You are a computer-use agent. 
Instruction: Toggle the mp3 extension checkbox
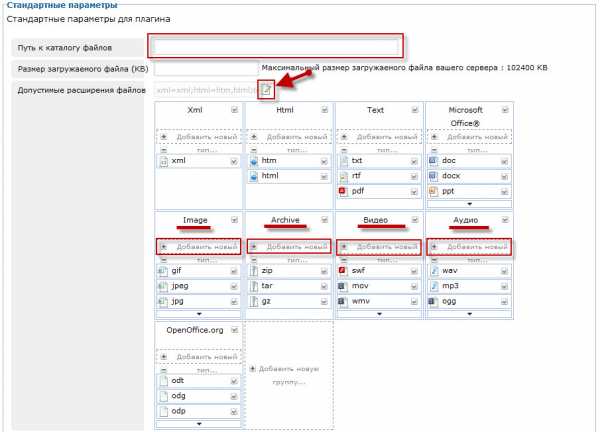tap(504, 287)
